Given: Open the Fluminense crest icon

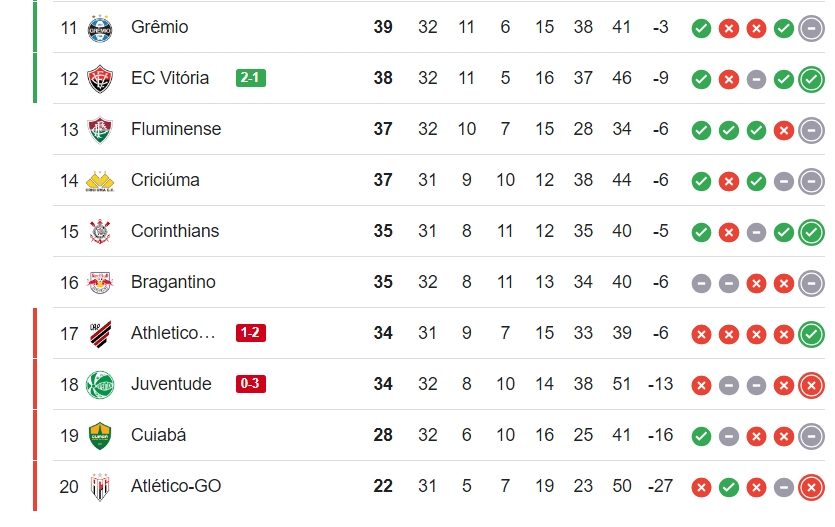Looking at the screenshot, I should point(100,130).
